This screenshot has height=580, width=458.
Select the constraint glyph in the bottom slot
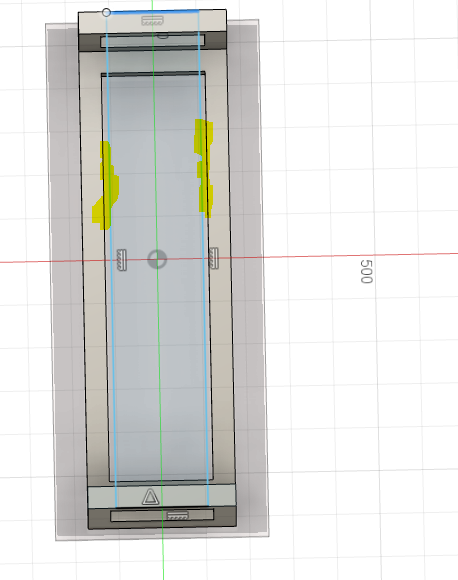[x=178, y=515]
